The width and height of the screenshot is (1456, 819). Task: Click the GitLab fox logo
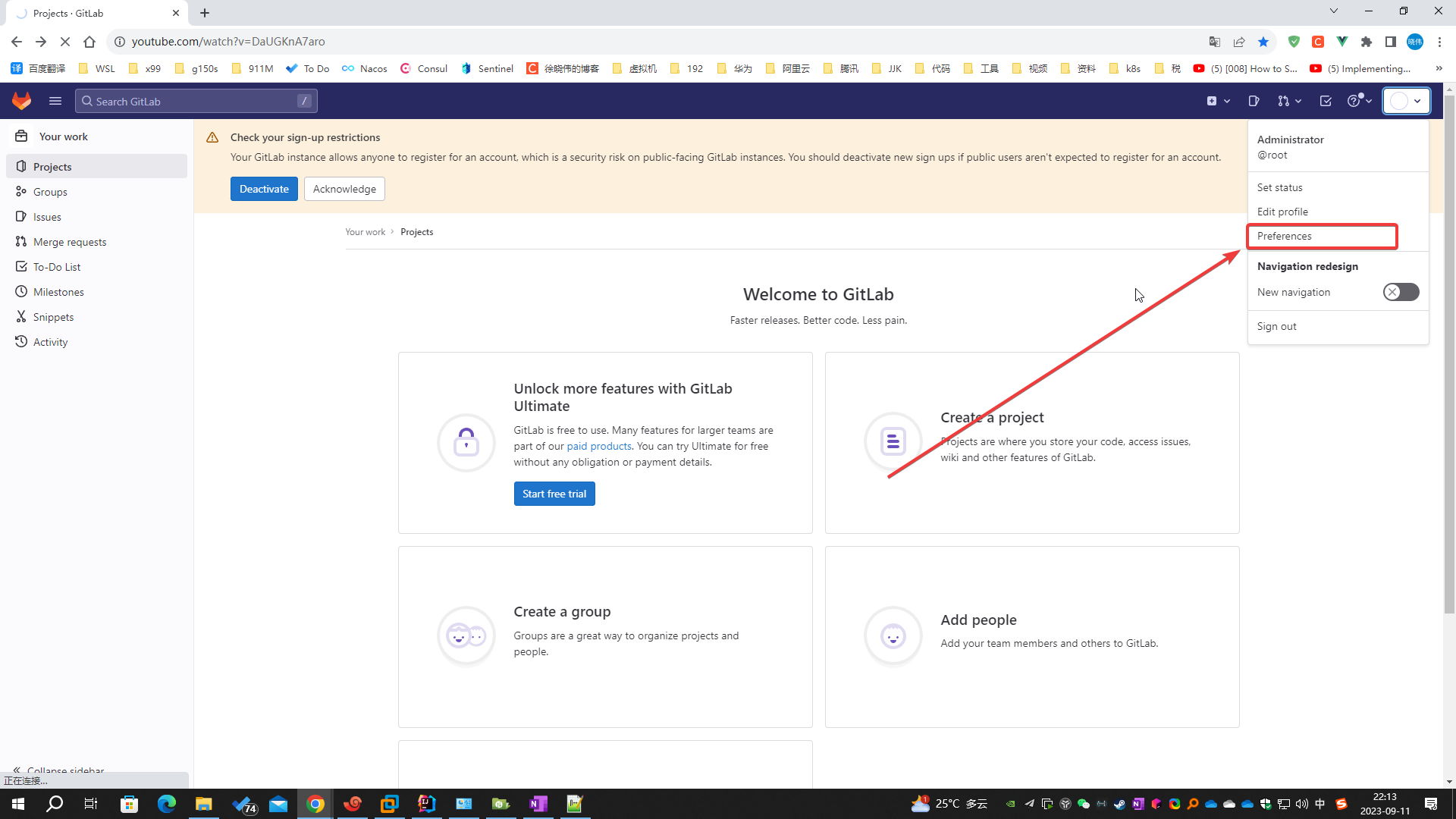coord(21,101)
